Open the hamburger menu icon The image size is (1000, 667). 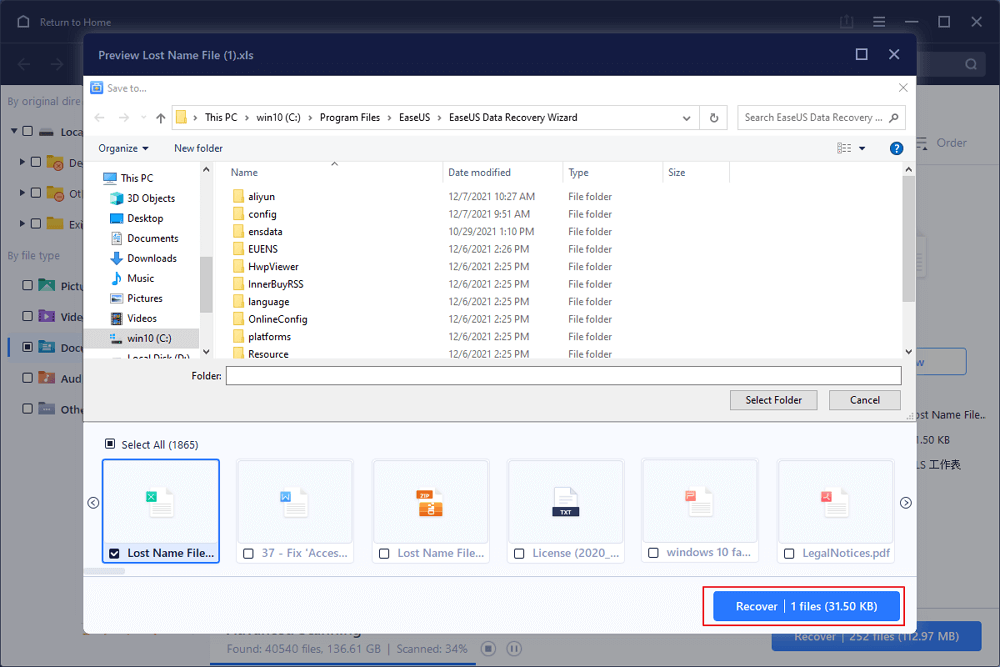pyautogui.click(x=878, y=21)
